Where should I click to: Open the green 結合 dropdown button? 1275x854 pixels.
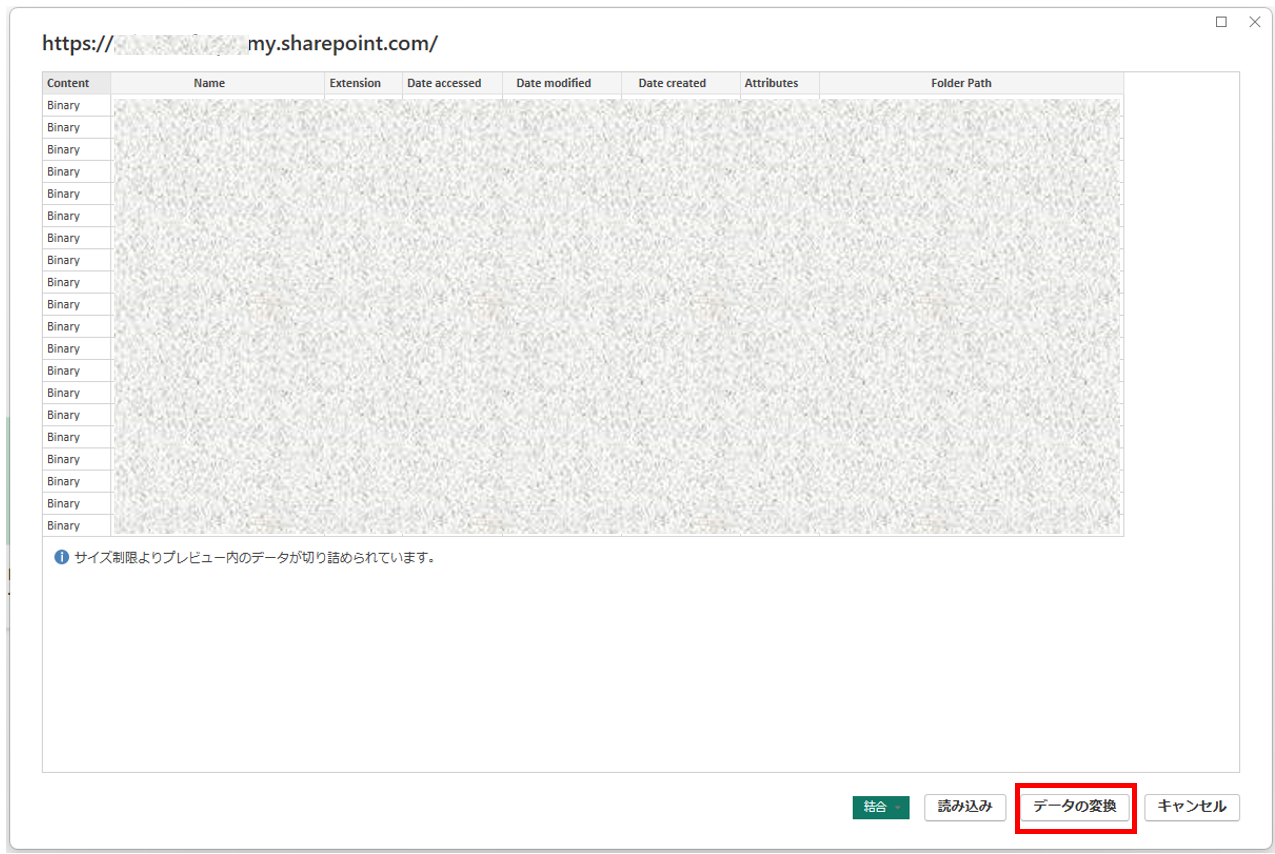[881, 807]
